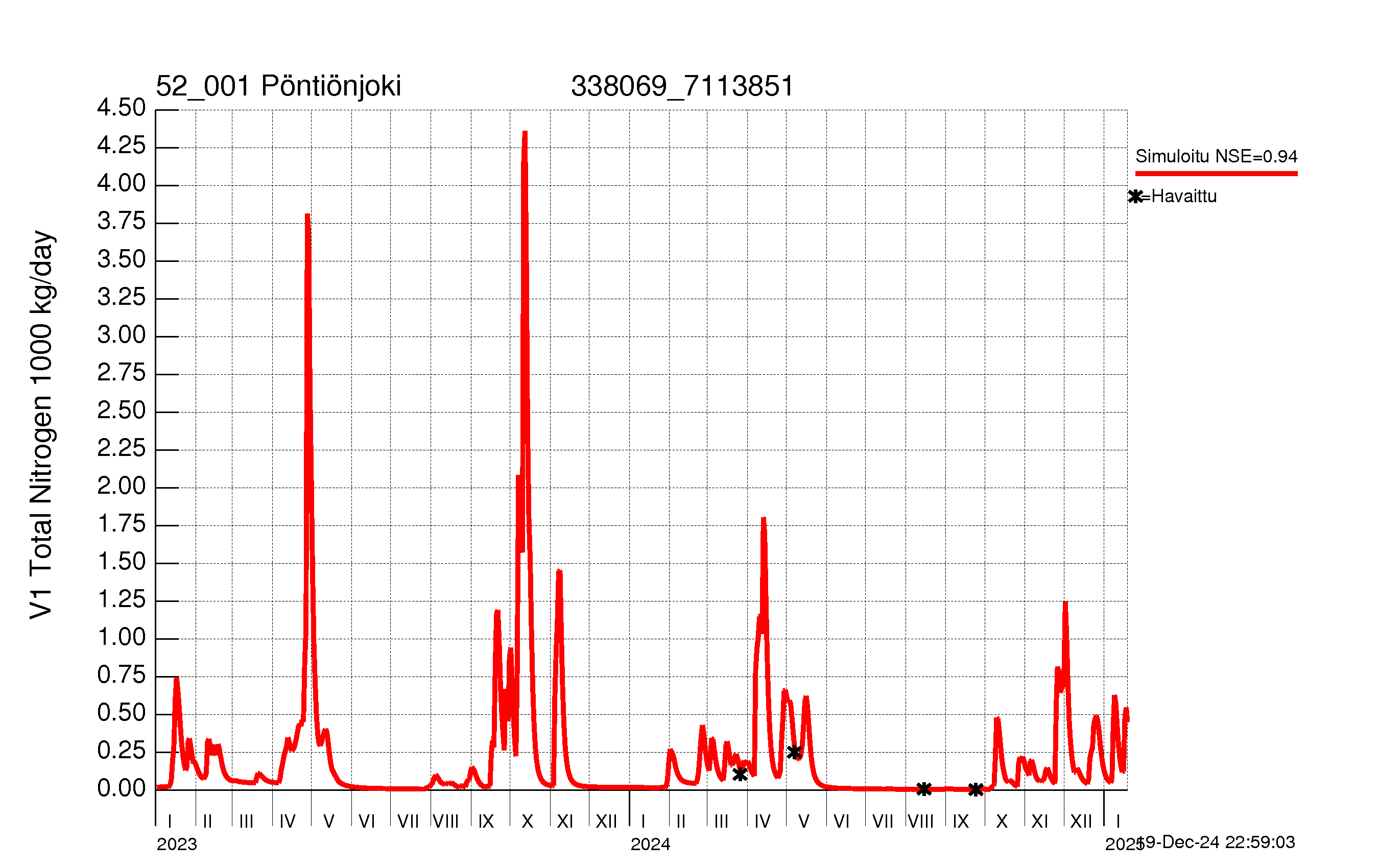1379x868 pixels.
Task: Click the y-axis value 2.00
Action: pyautogui.click(x=122, y=486)
